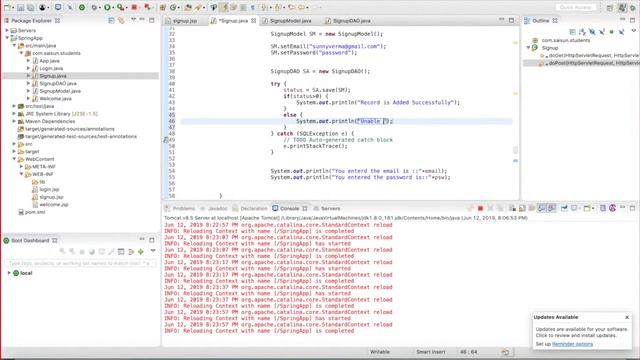Click the Run Last Tool toolbar icon

[x=120, y=7]
